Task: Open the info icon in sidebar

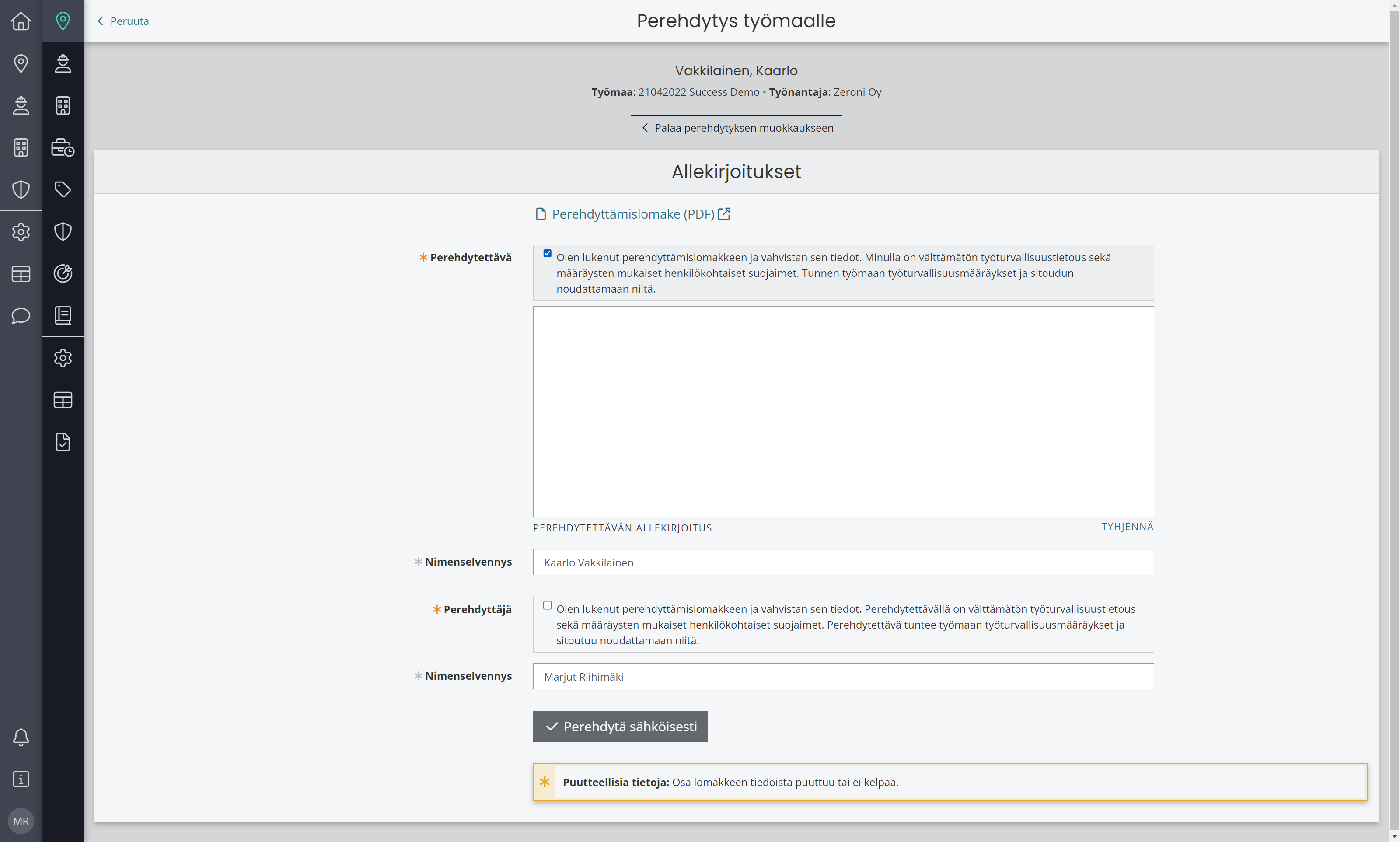Action: tap(21, 779)
